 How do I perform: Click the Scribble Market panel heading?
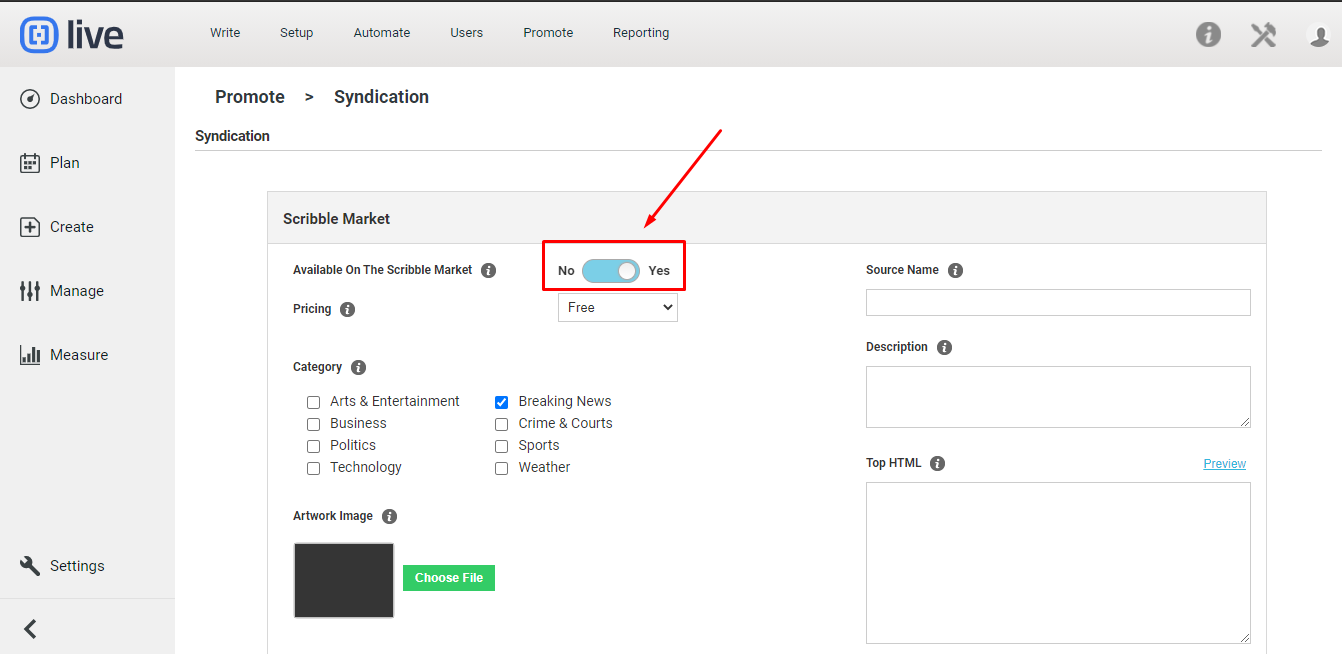pyautogui.click(x=337, y=219)
